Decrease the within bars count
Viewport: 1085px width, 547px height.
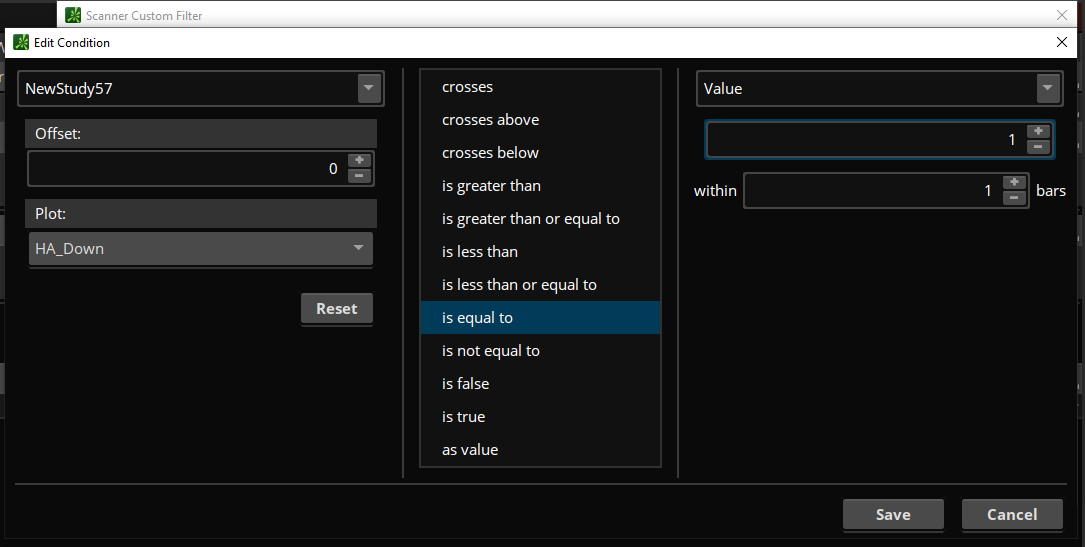pos(1014,198)
